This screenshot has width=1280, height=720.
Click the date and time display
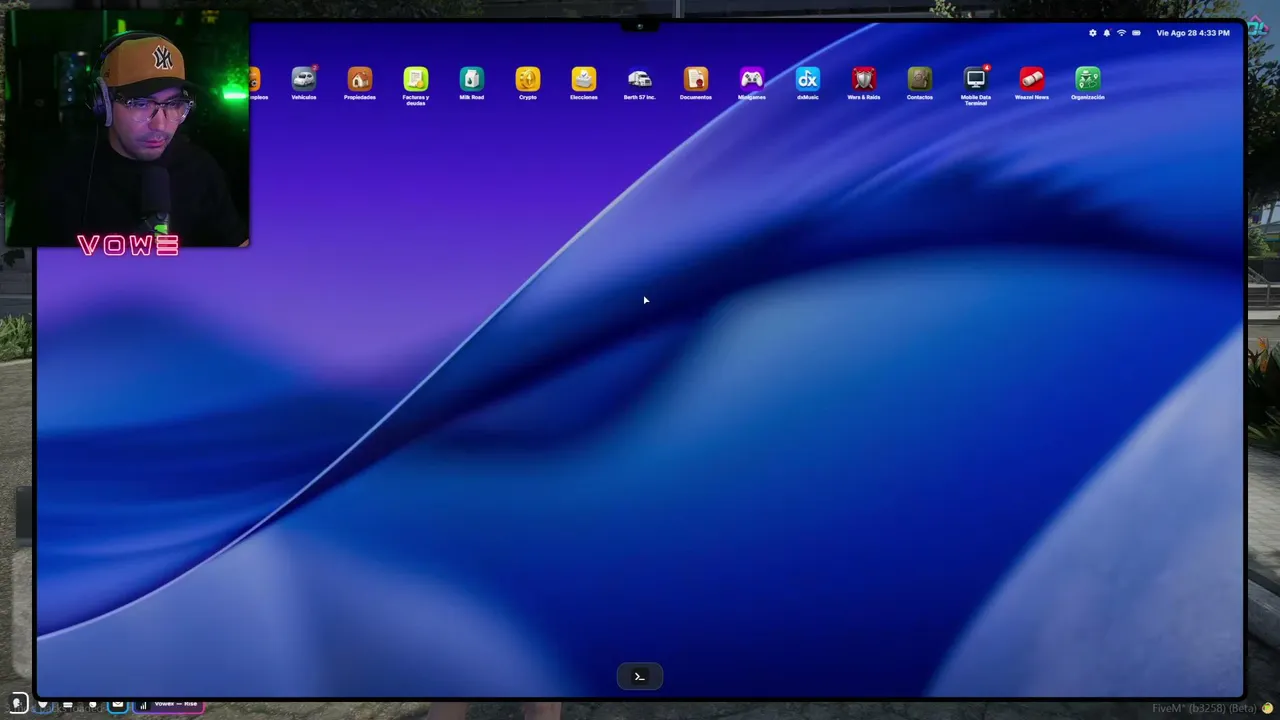1193,33
